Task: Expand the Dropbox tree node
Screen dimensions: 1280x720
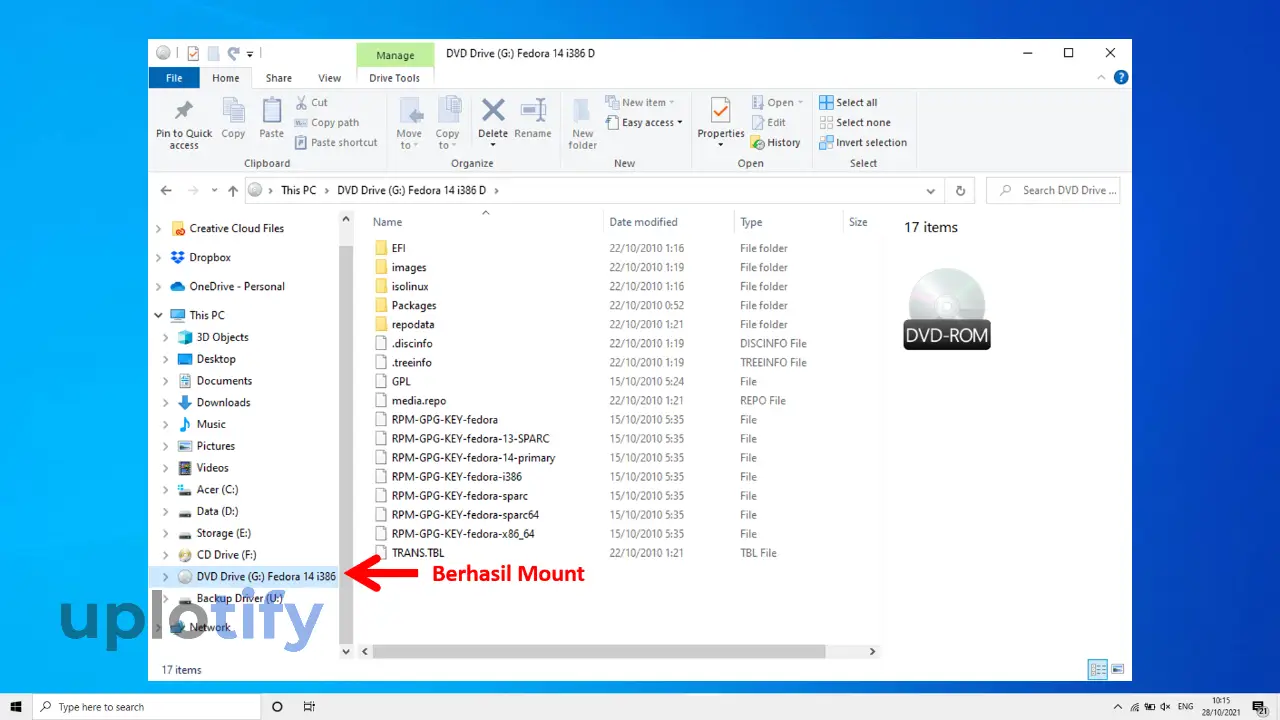Action: tap(159, 257)
